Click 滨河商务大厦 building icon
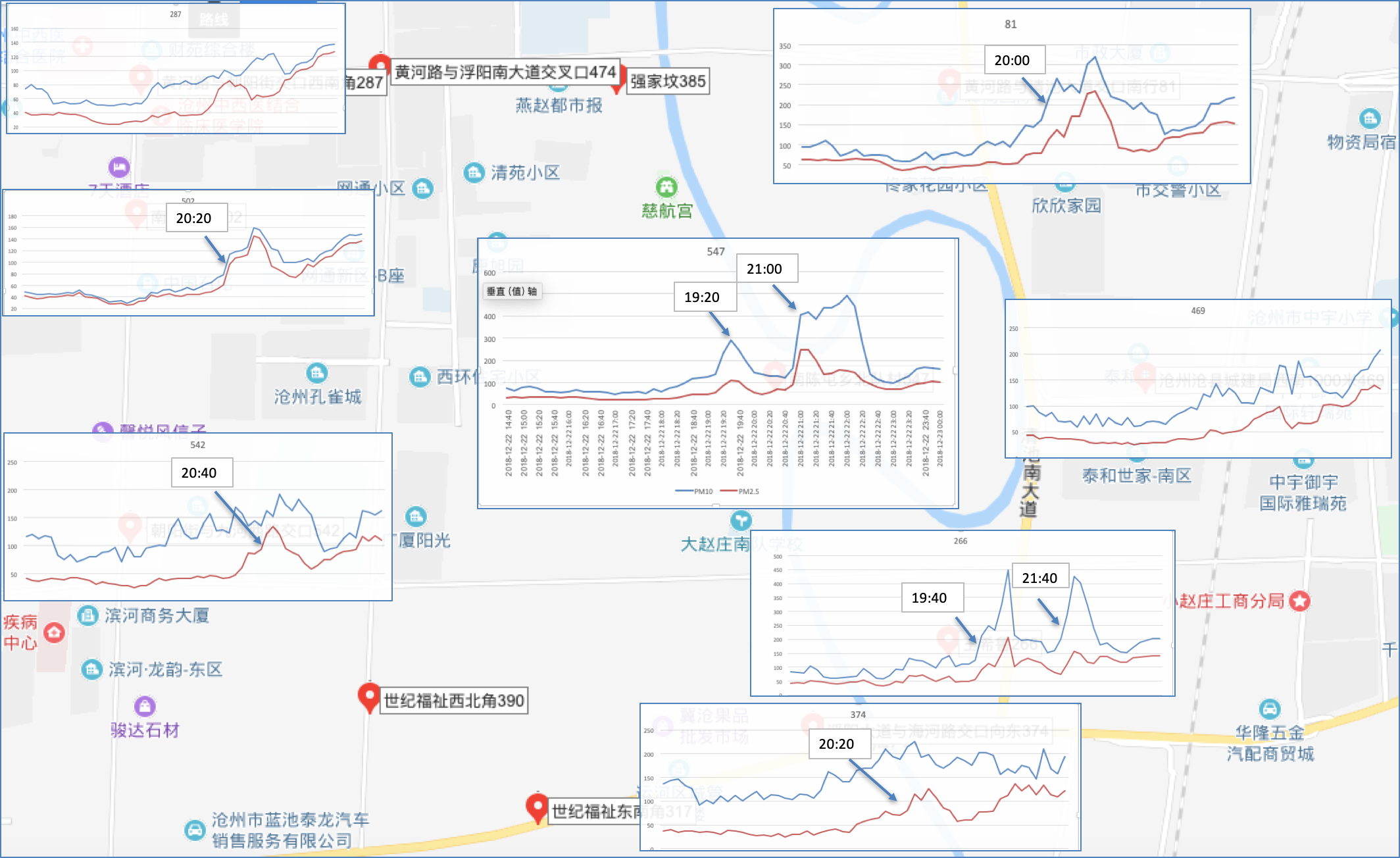Viewport: 1400px width, 858px height. (88, 616)
